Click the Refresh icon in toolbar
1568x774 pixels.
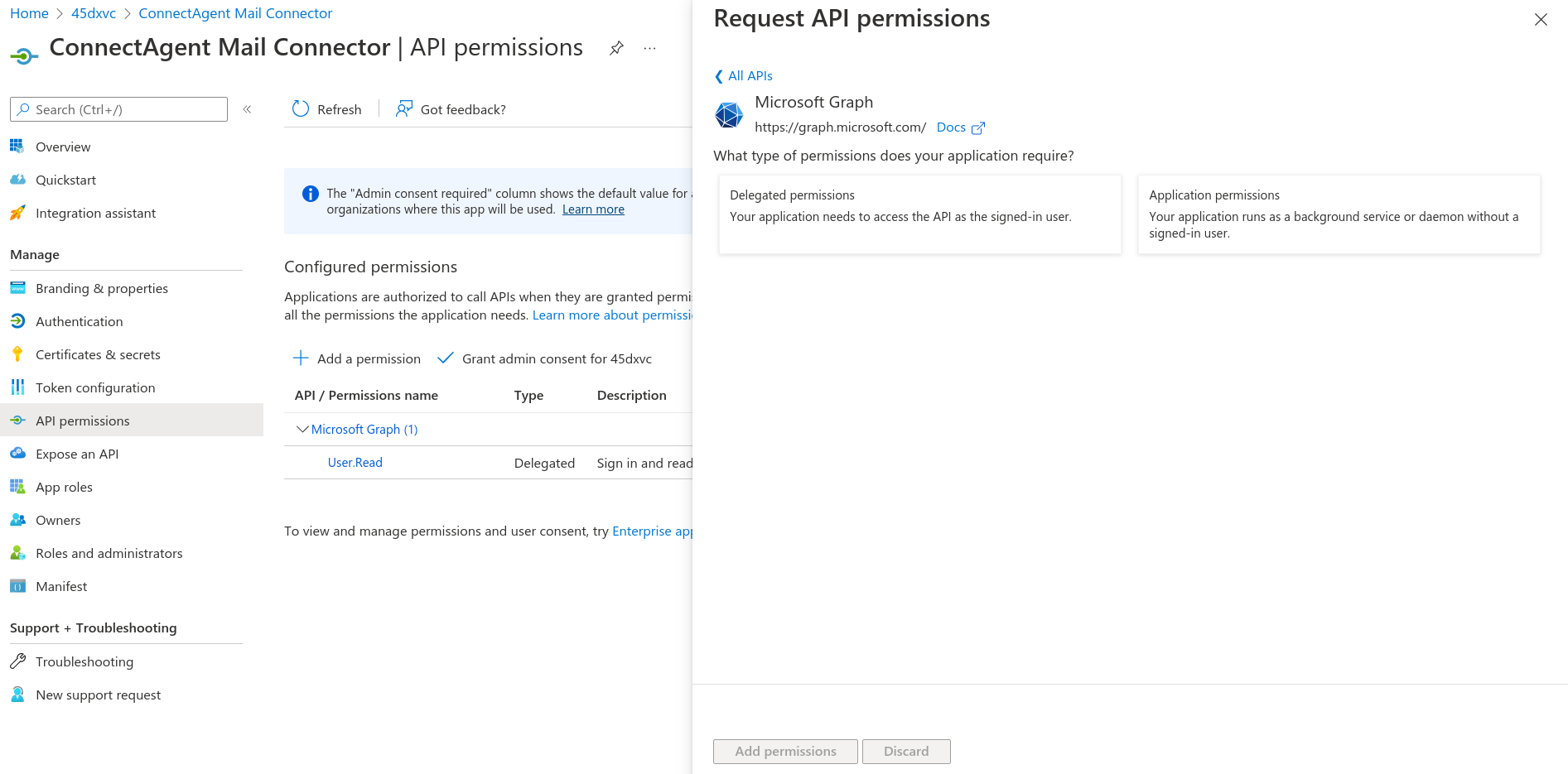click(x=301, y=109)
